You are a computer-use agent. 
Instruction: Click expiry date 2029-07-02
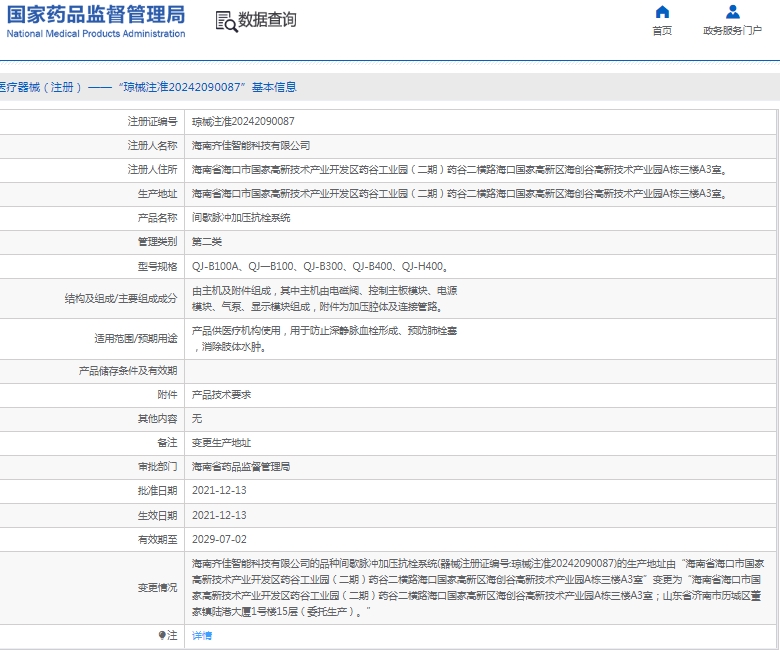219,540
